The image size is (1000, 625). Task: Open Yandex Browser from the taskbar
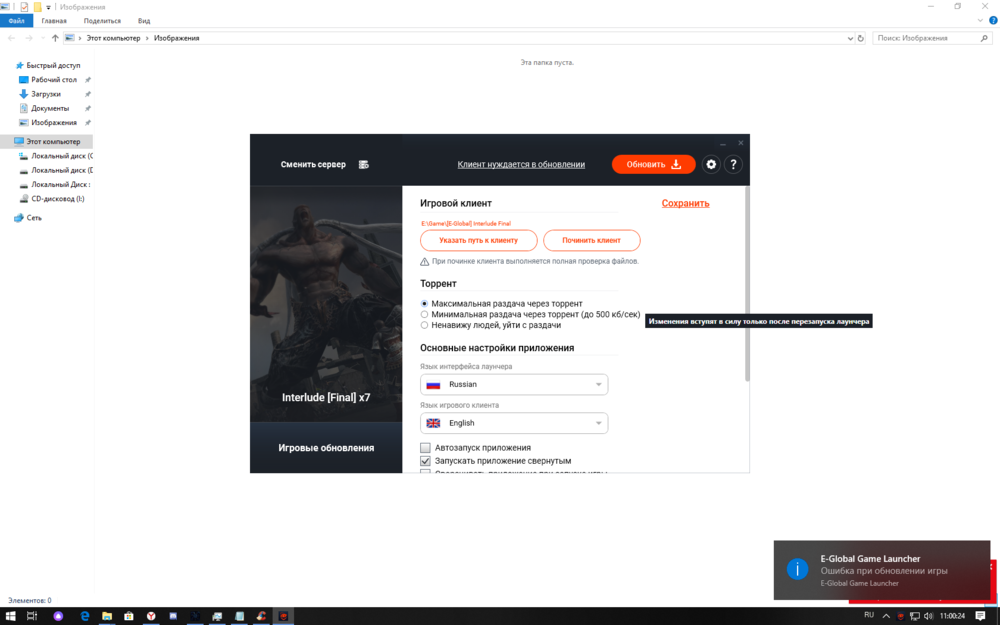pos(151,616)
